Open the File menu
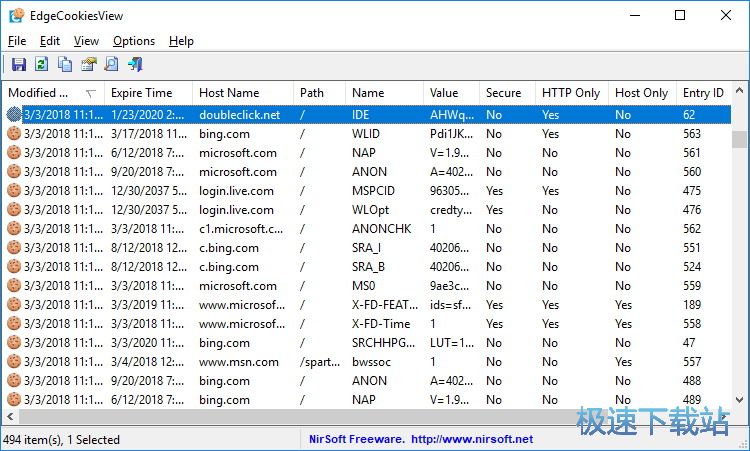This screenshot has width=750, height=451. pos(17,41)
